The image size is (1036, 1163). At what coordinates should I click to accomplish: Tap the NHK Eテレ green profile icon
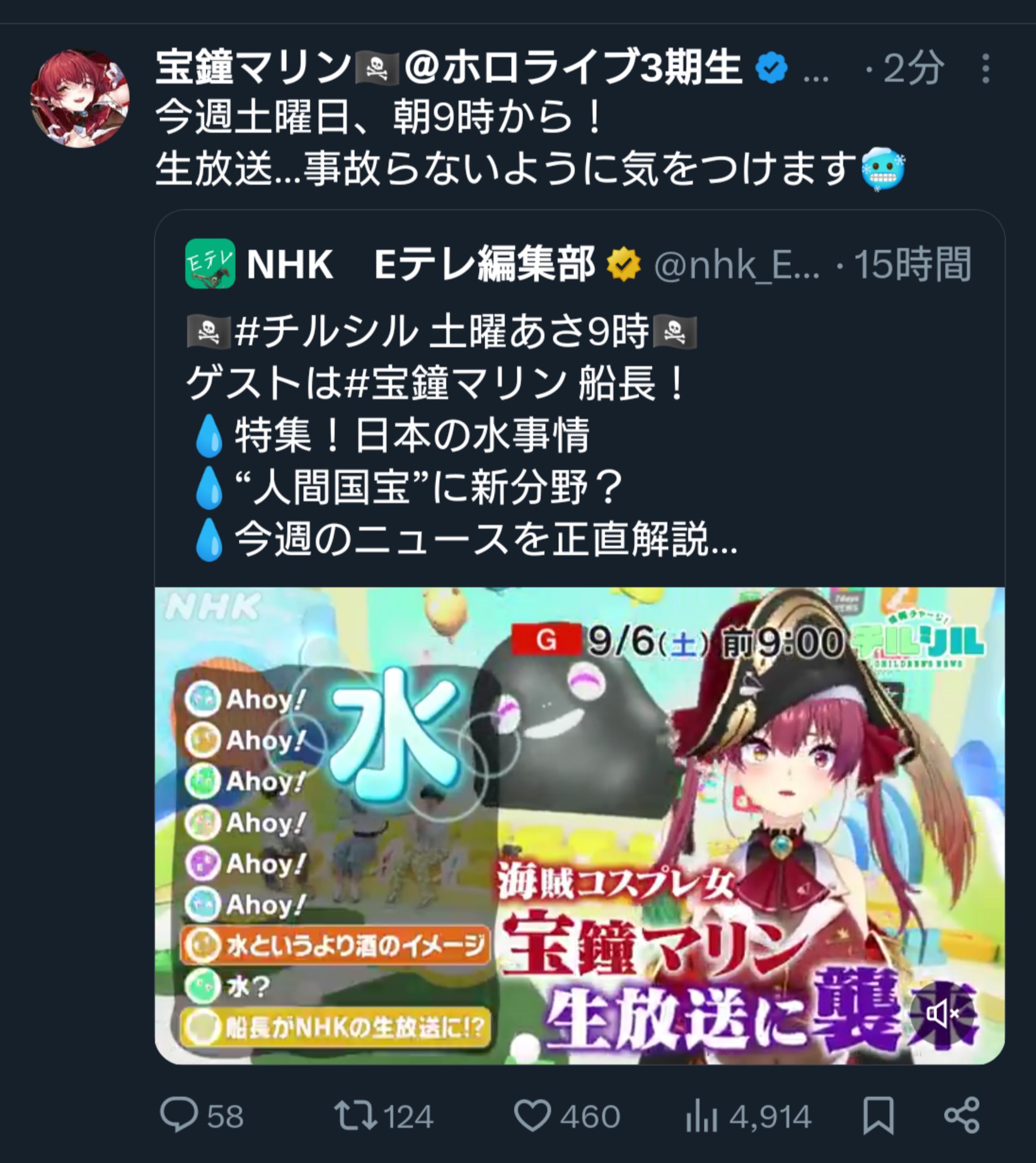(210, 263)
